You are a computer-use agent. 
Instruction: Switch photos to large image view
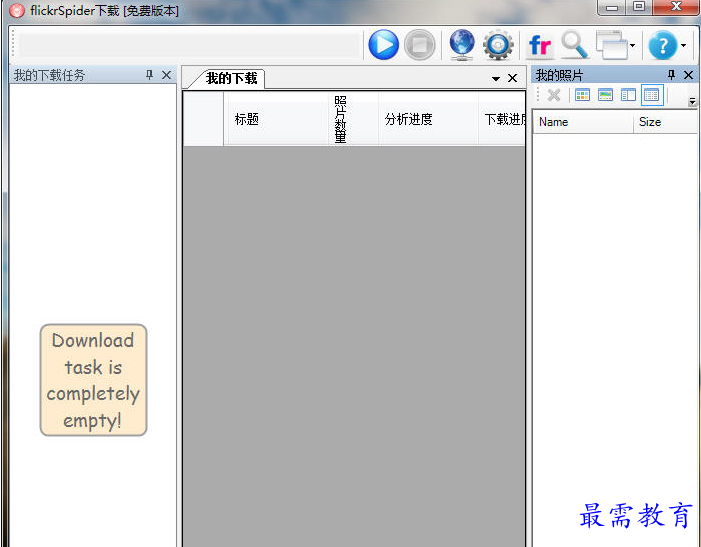(x=605, y=95)
